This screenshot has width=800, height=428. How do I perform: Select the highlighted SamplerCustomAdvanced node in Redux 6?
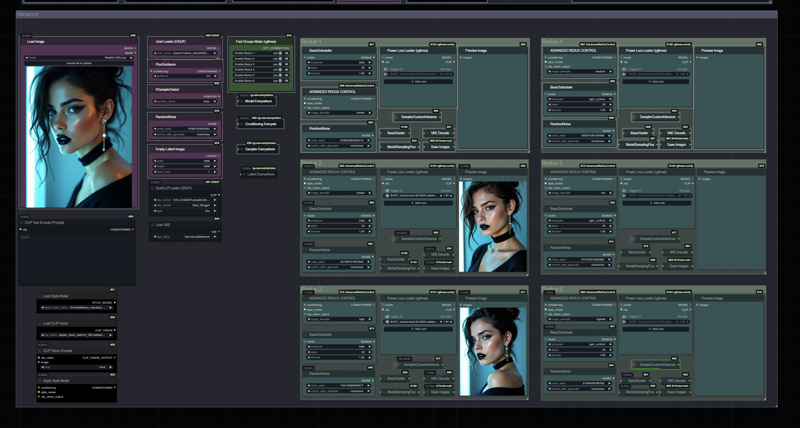tap(656, 365)
